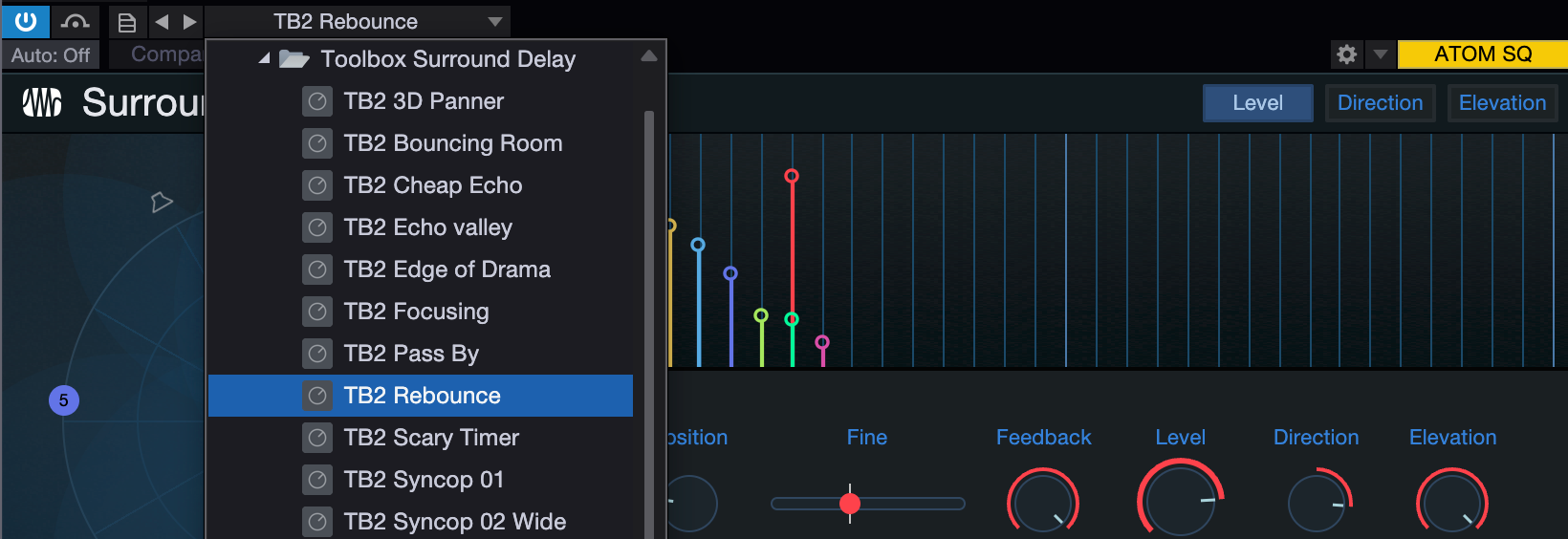Screen dimensions: 1568x539
Task: Collapse the Toolbox Surround Delay folder
Action: (264, 59)
